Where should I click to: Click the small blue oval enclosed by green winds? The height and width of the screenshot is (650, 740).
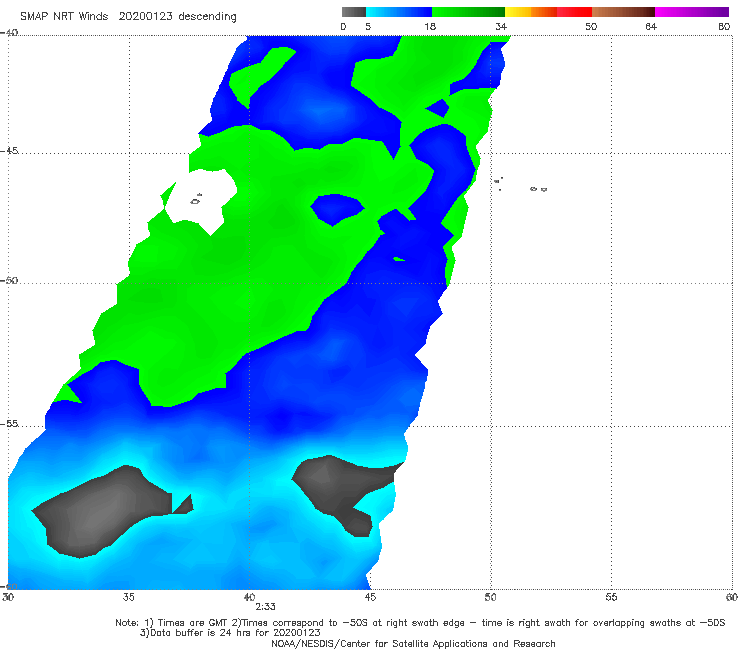337,209
